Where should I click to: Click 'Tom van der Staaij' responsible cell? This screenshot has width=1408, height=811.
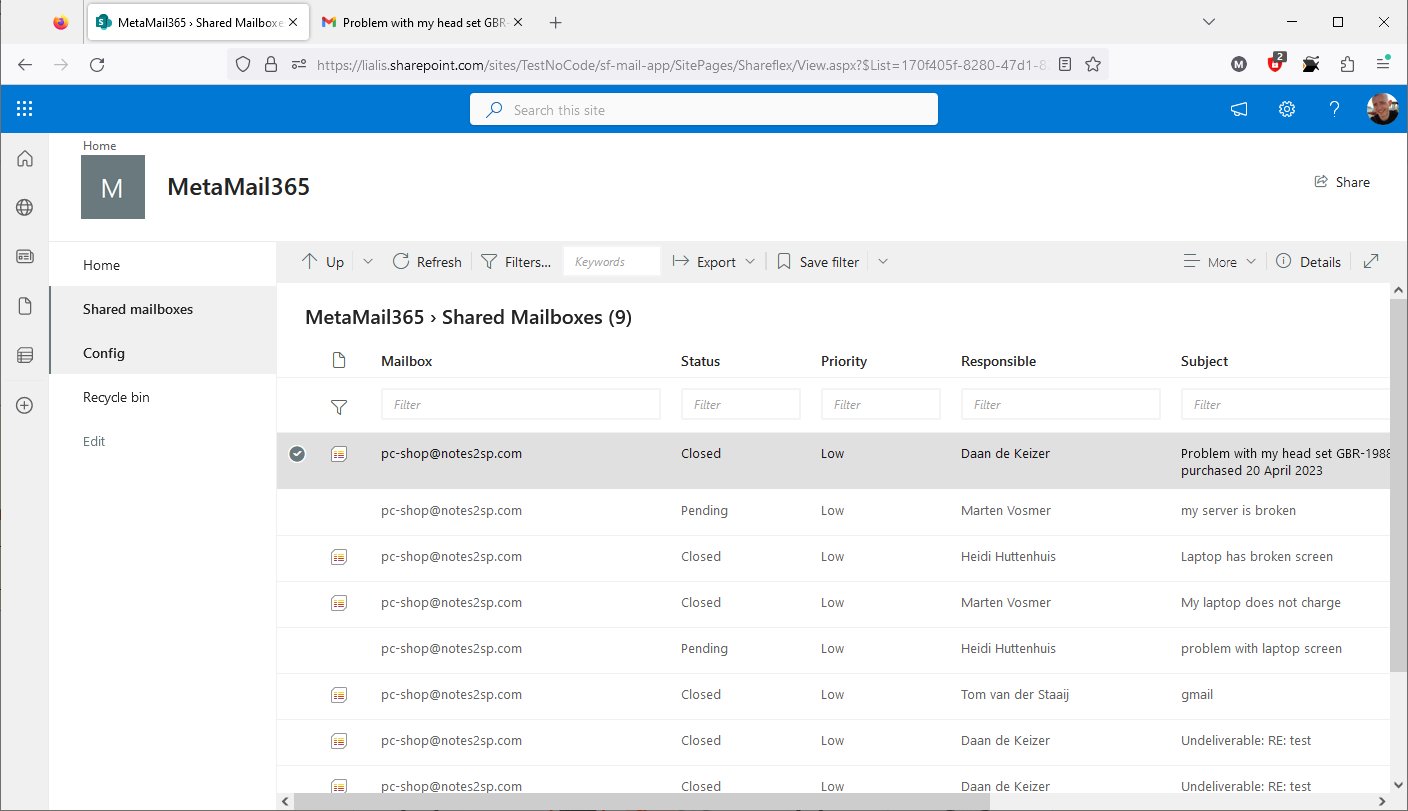(x=1015, y=694)
